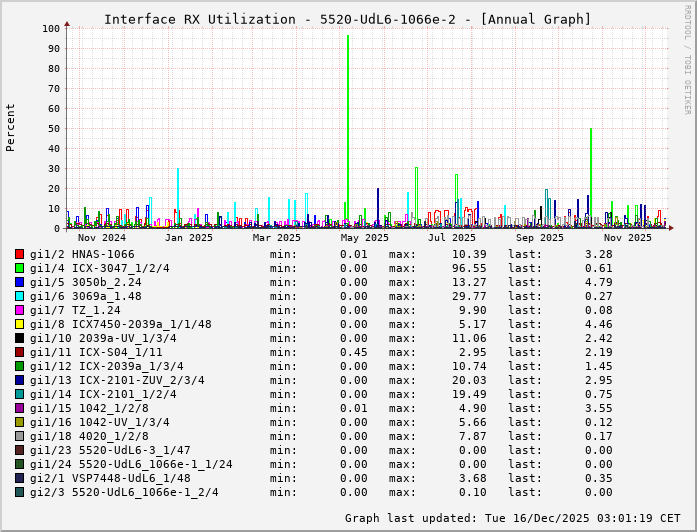Click the max value 19.49
Viewport: 697px width, 532px height.
469,394
